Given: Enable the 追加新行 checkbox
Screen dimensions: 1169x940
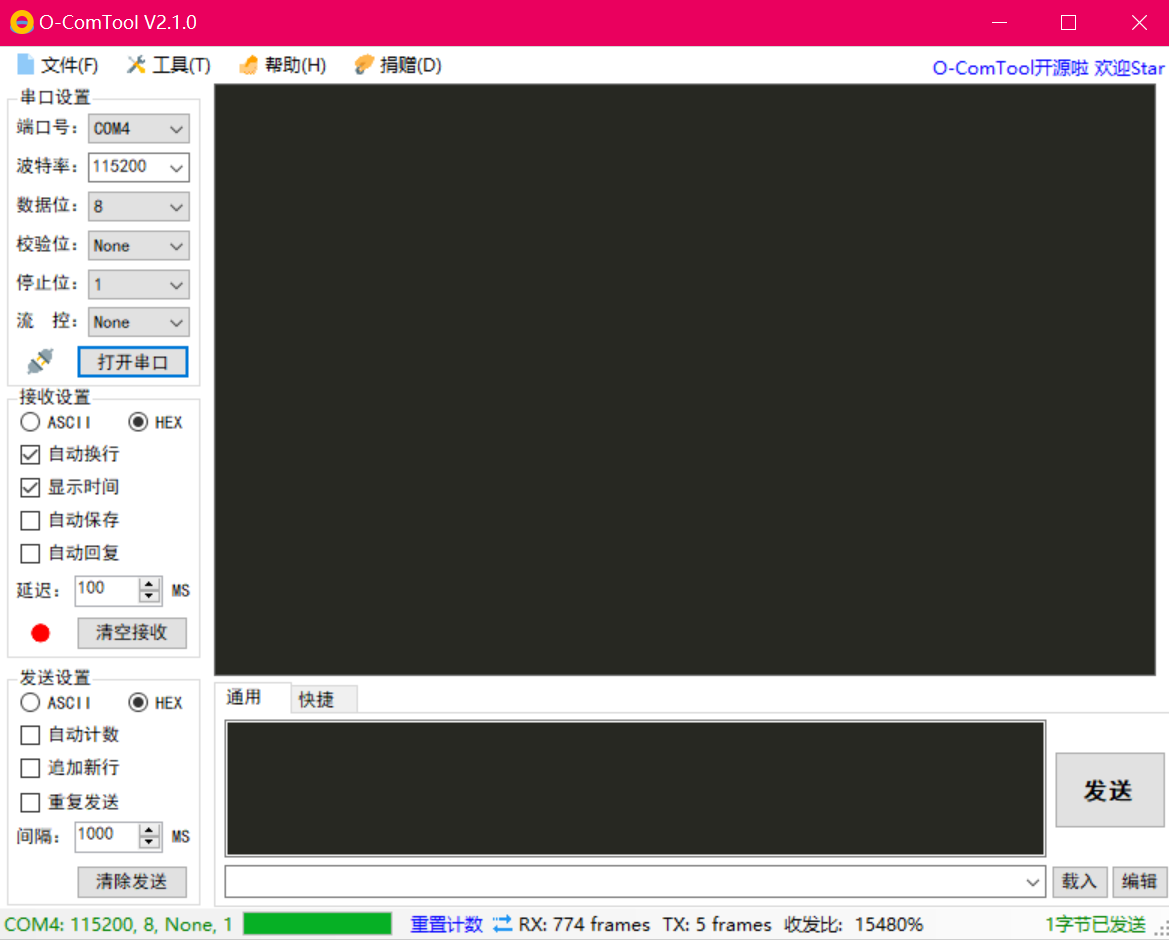Looking at the screenshot, I should (x=30, y=768).
